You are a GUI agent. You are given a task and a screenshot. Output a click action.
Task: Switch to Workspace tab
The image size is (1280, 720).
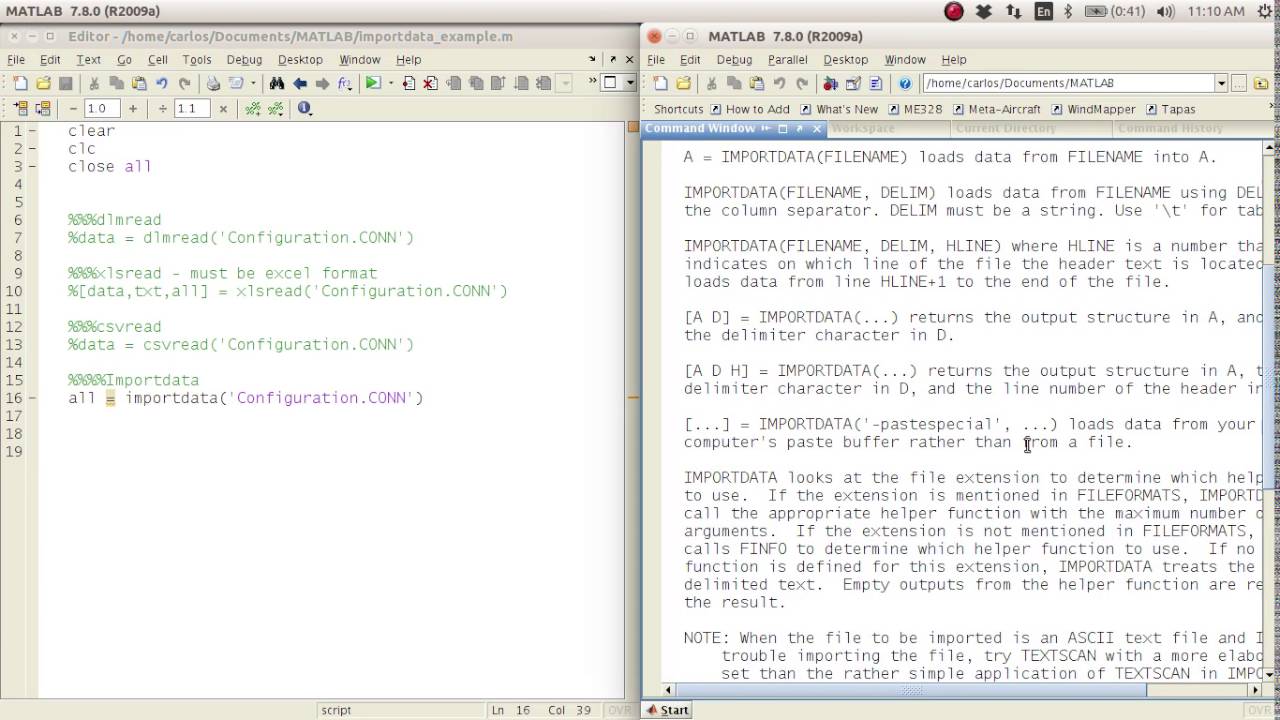(863, 128)
